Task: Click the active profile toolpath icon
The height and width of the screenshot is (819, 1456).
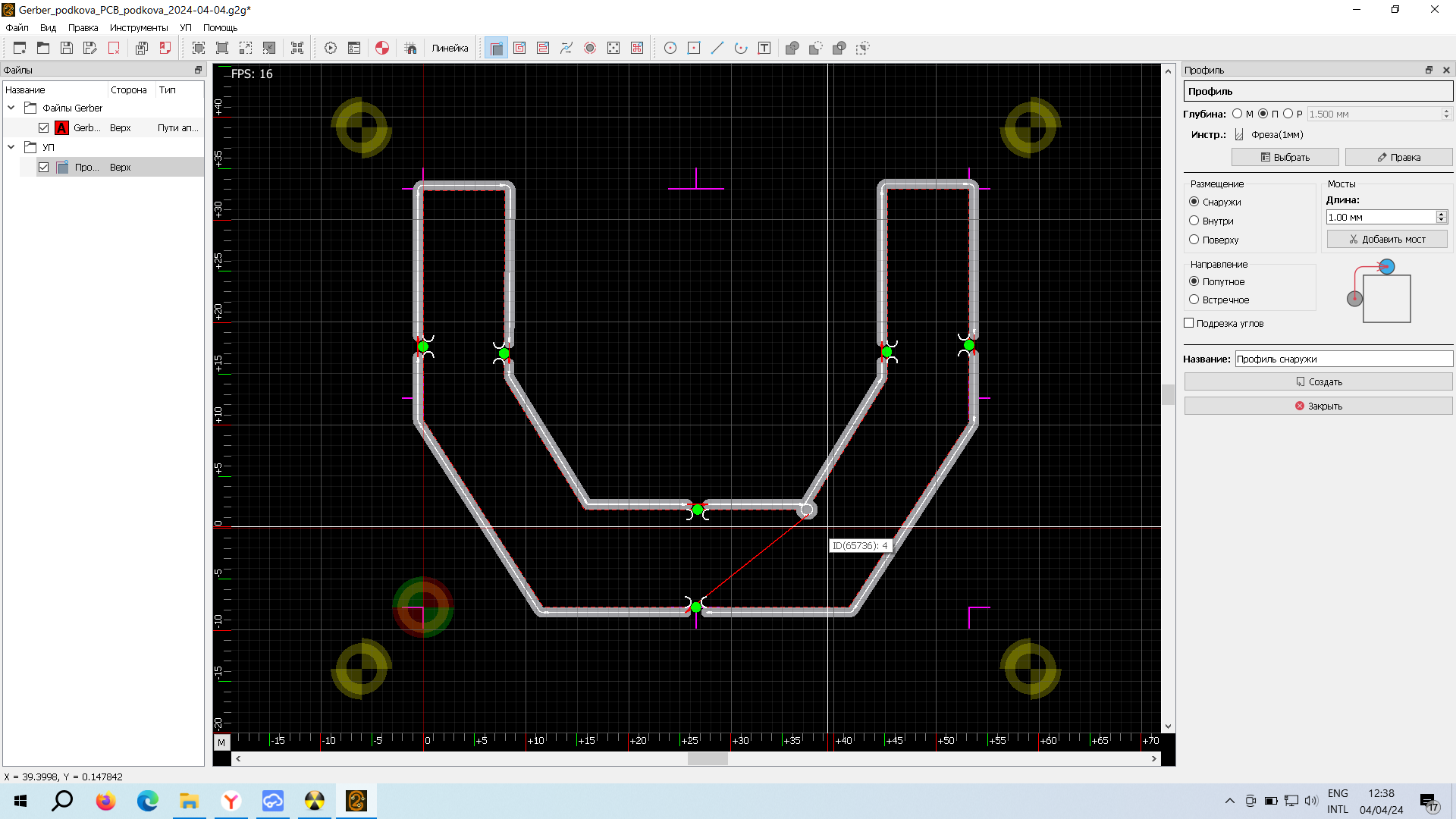Action: pos(496,48)
